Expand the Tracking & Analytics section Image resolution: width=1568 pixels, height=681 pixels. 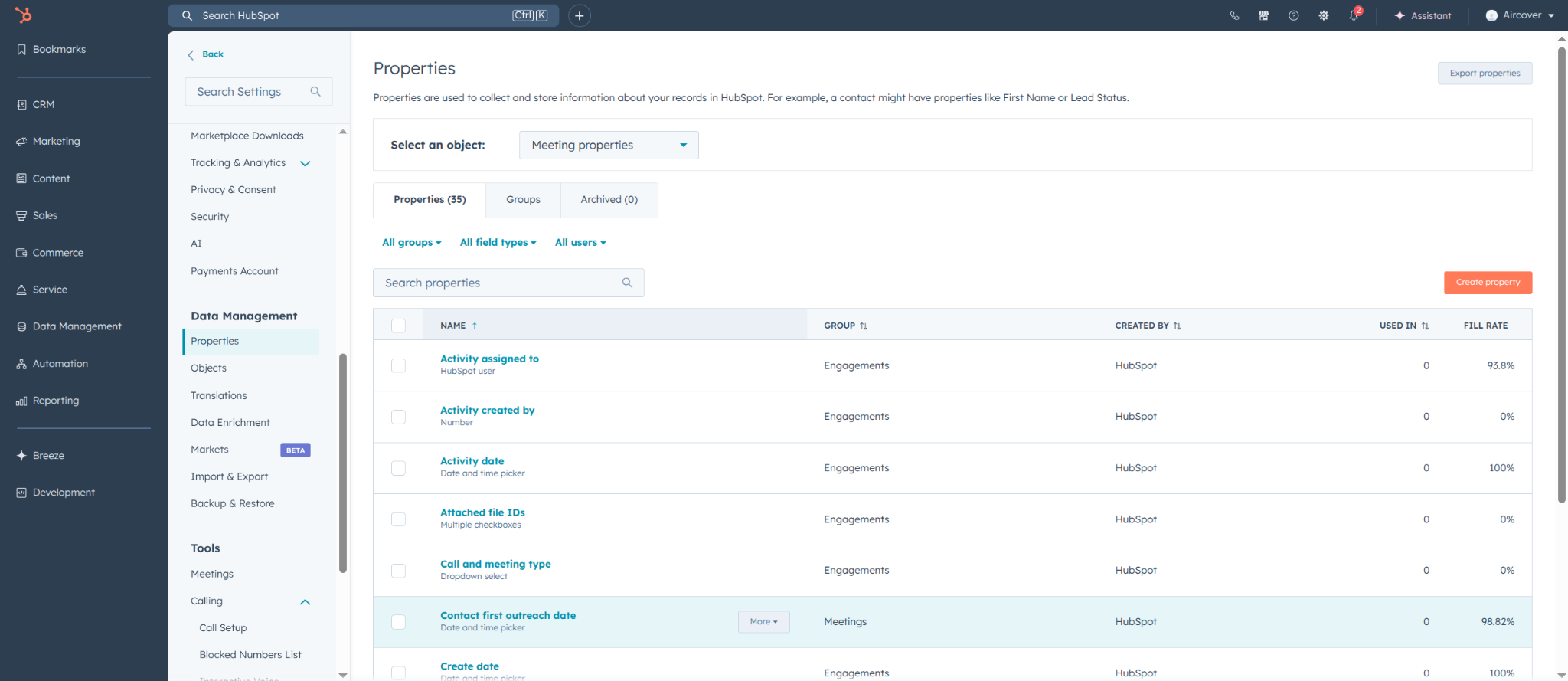pos(305,163)
